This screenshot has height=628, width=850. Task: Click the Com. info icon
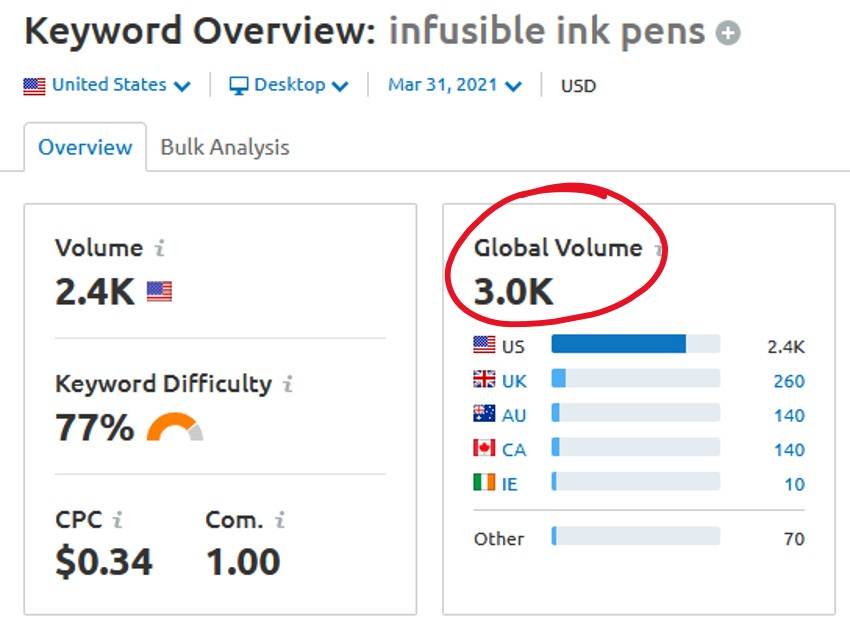[280, 520]
